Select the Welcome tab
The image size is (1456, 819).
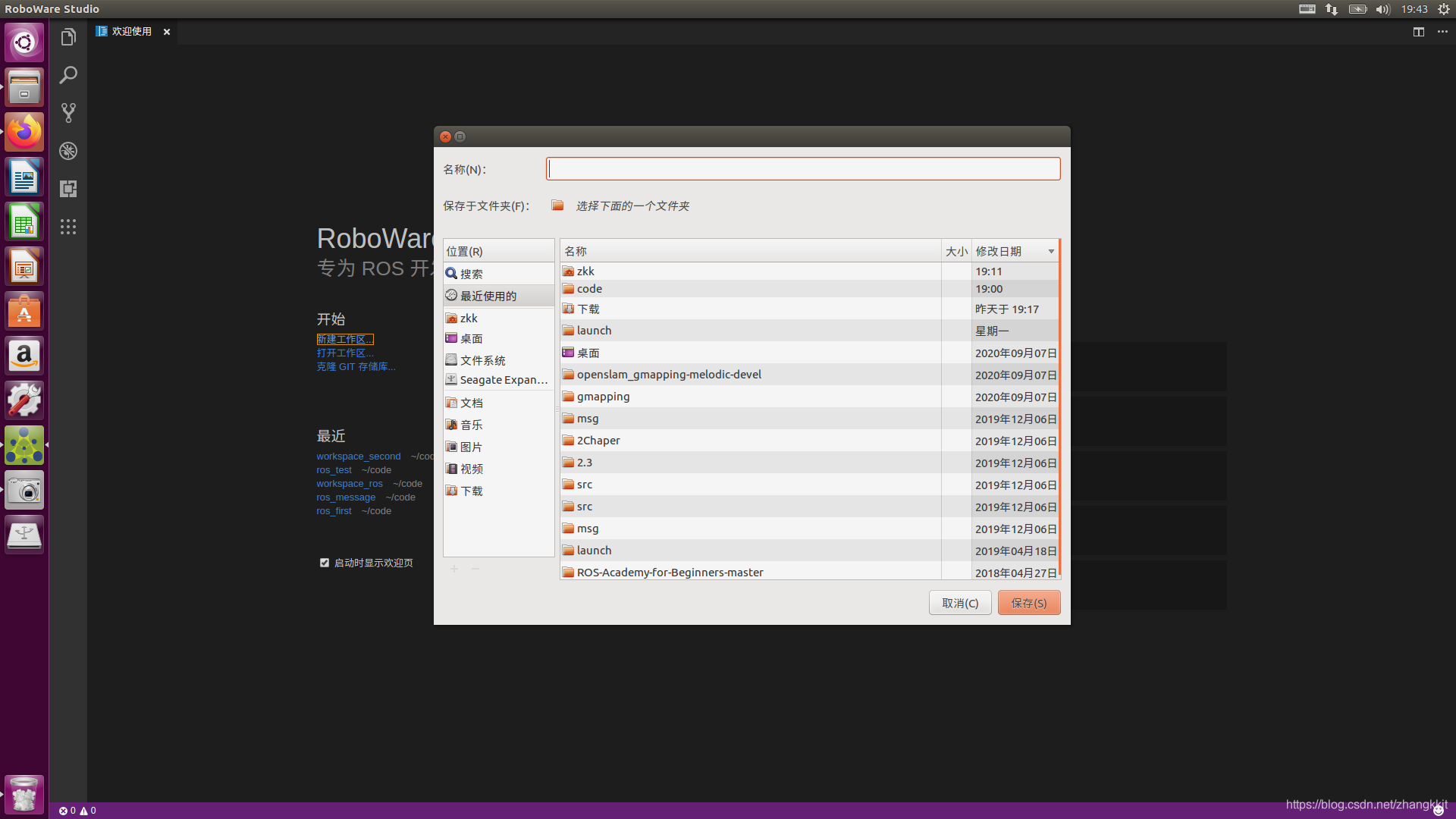point(130,32)
